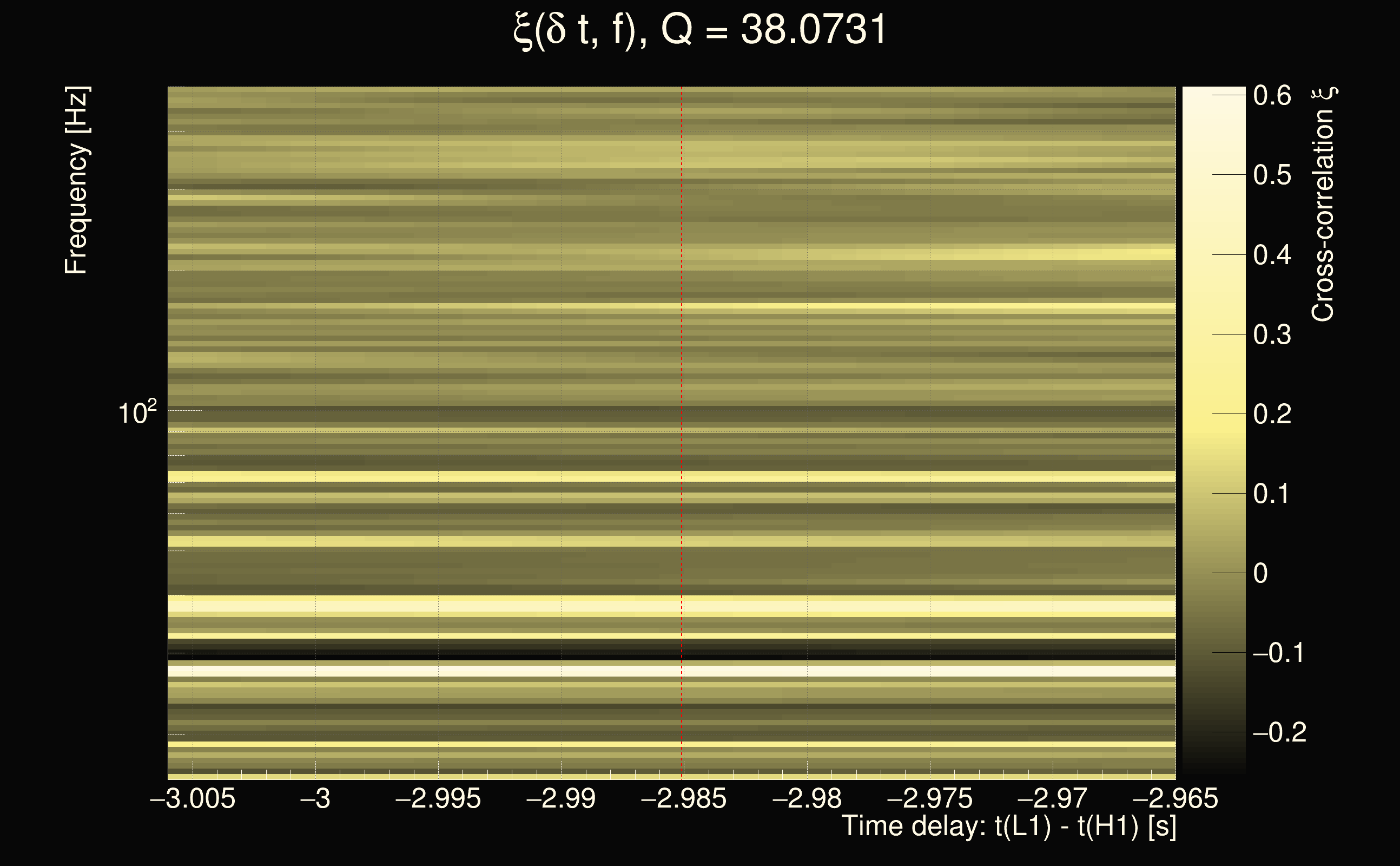Image resolution: width=1400 pixels, height=866 pixels.
Task: Click the −2.99 x-axis tick label
Action: click(x=561, y=799)
